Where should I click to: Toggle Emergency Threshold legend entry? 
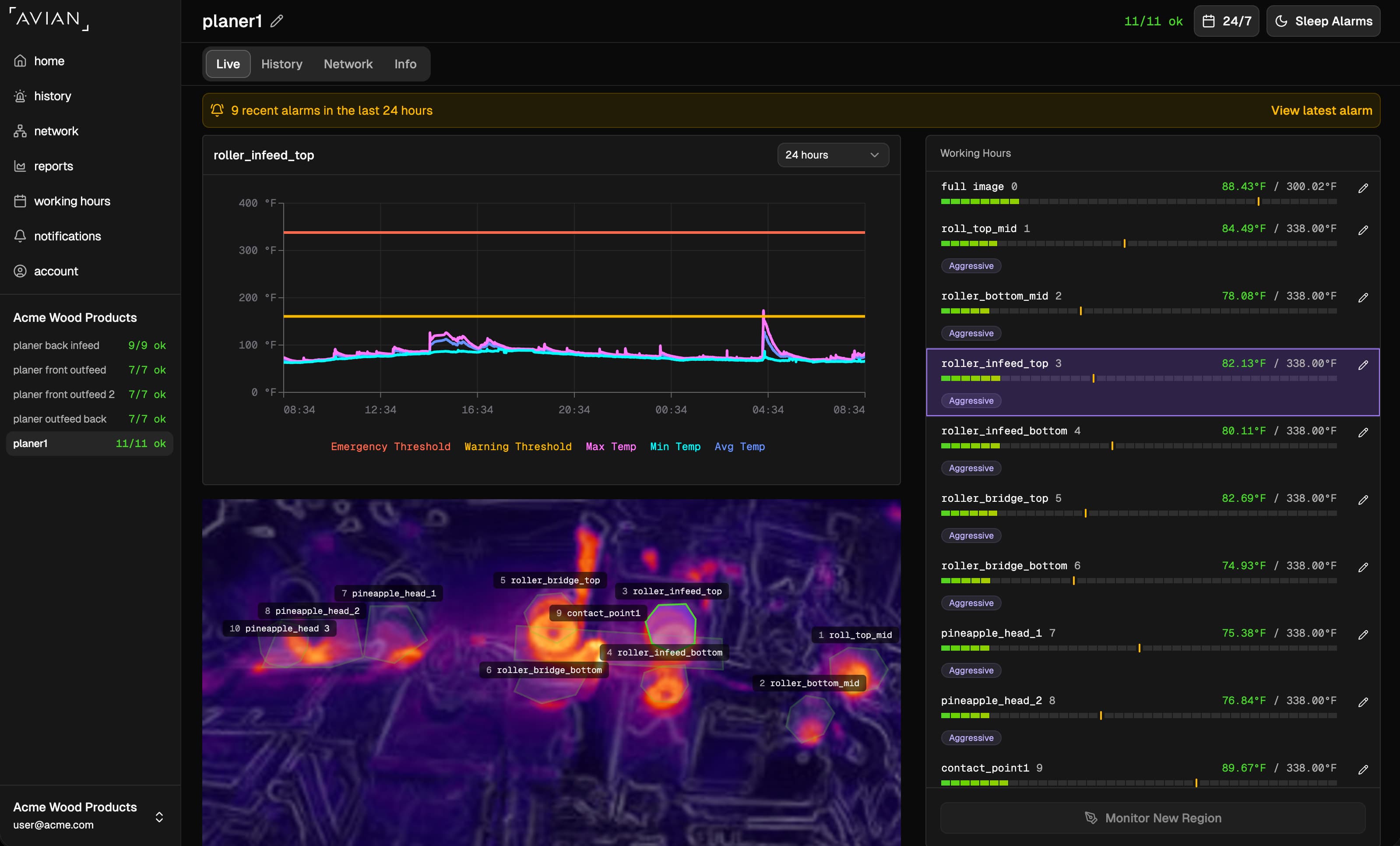tap(390, 447)
